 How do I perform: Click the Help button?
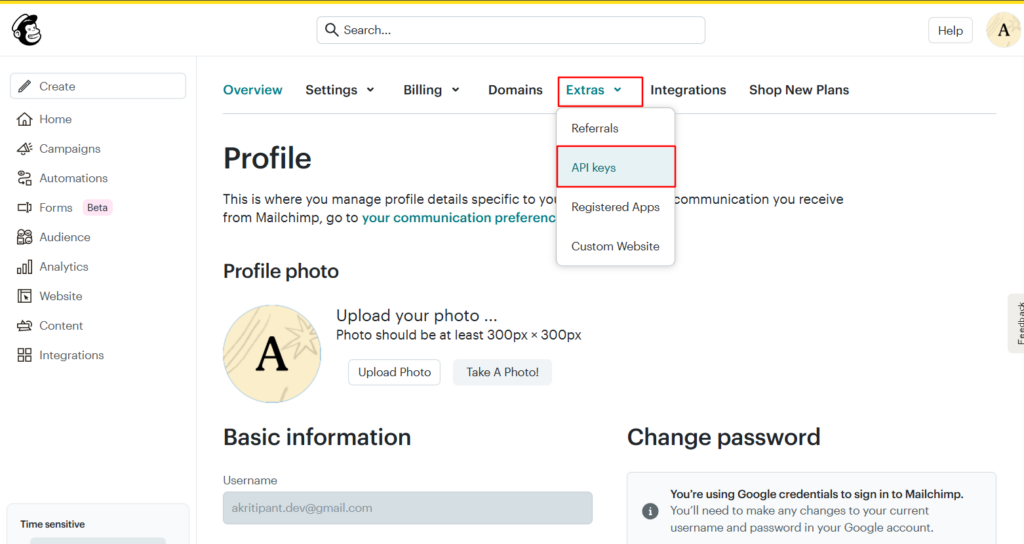tap(950, 30)
